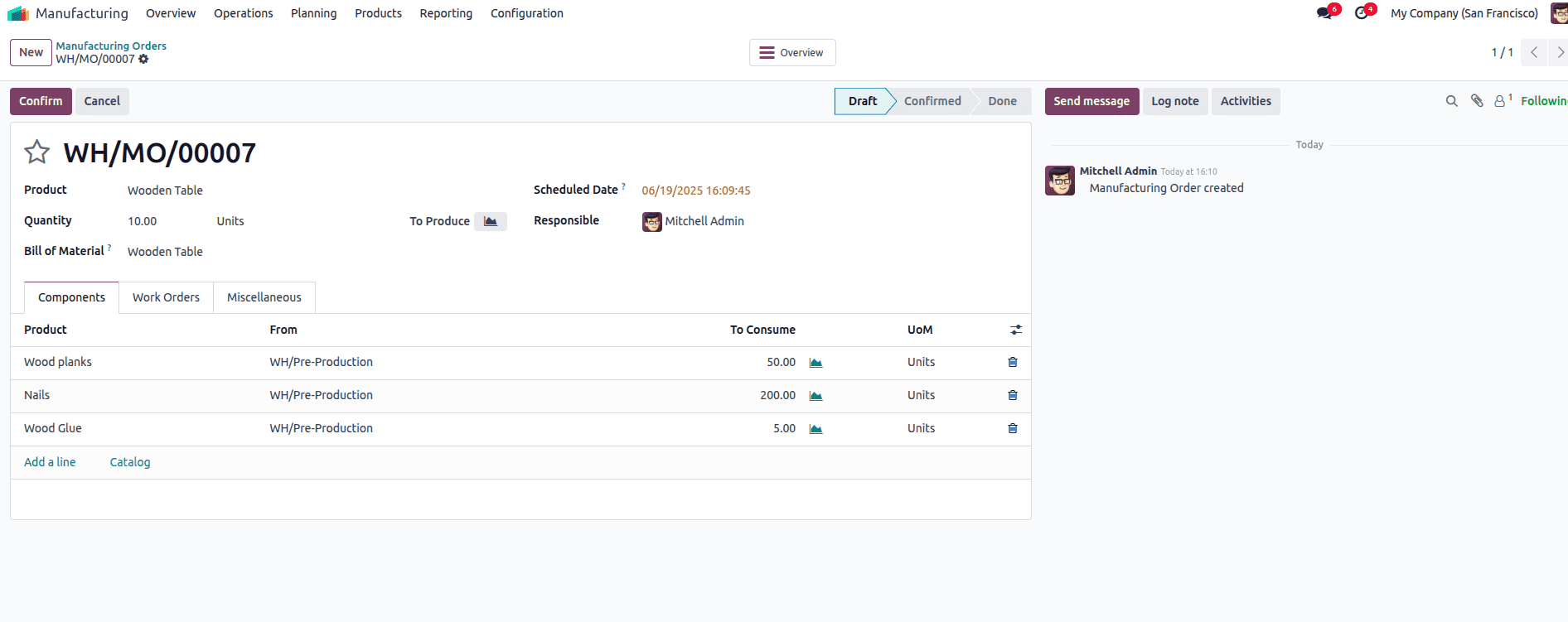The width and height of the screenshot is (1568, 622).
Task: Click the Scheduled Date help question mark
Action: pyautogui.click(x=623, y=186)
